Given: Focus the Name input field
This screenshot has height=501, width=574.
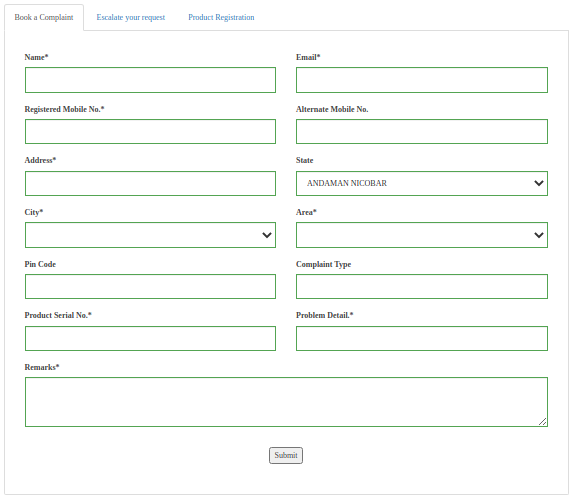Looking at the screenshot, I should click(150, 80).
